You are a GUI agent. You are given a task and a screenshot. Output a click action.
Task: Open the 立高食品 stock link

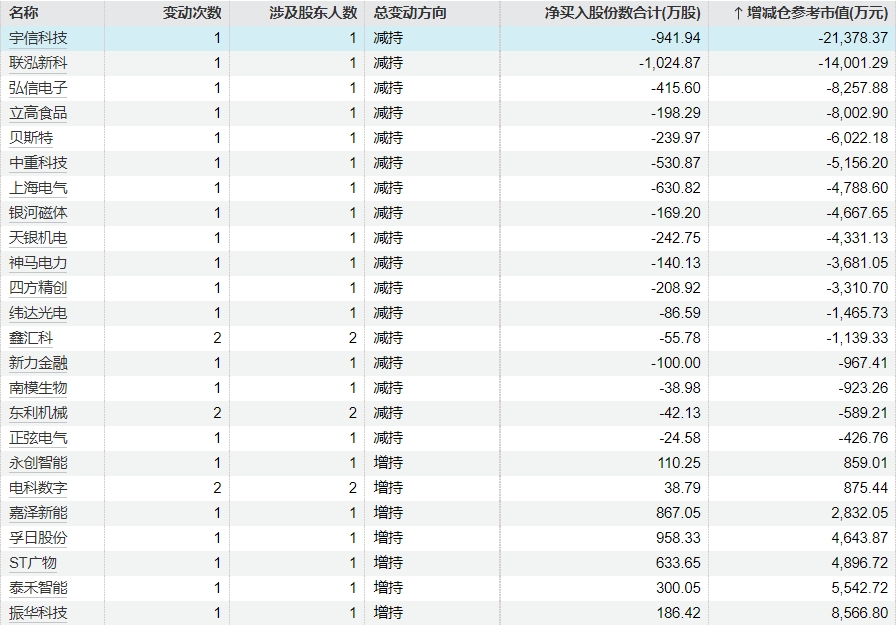coord(38,113)
